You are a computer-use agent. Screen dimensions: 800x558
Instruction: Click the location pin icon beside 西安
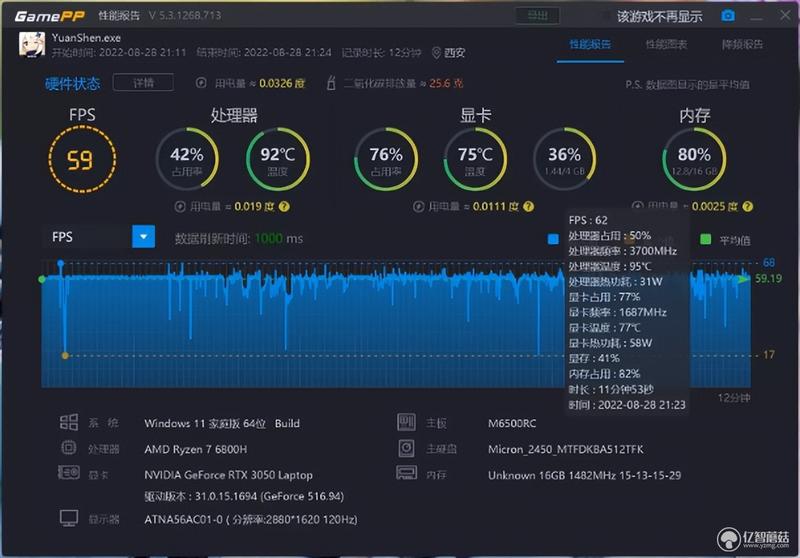(x=436, y=53)
